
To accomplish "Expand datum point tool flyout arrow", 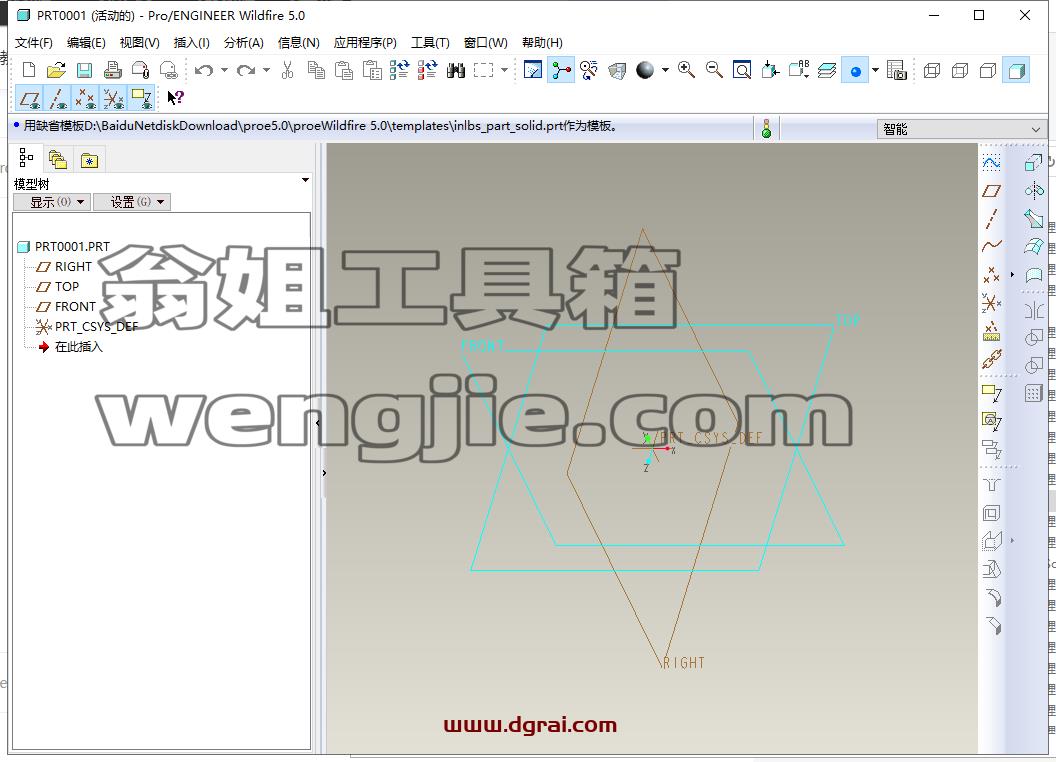I will tap(1012, 274).
